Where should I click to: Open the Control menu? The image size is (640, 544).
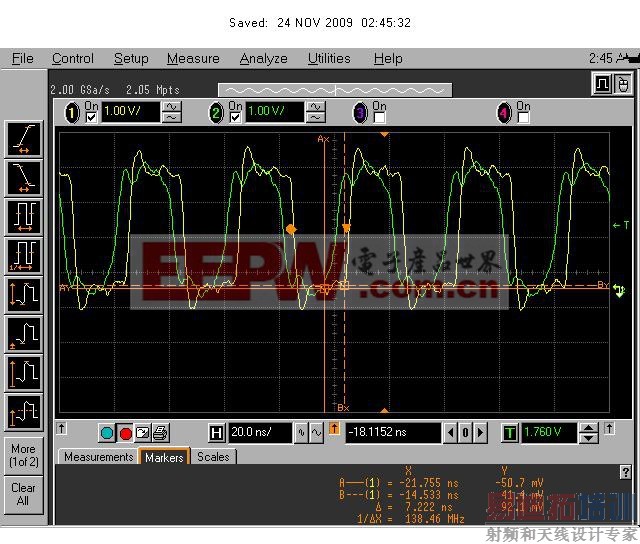[x=73, y=59]
